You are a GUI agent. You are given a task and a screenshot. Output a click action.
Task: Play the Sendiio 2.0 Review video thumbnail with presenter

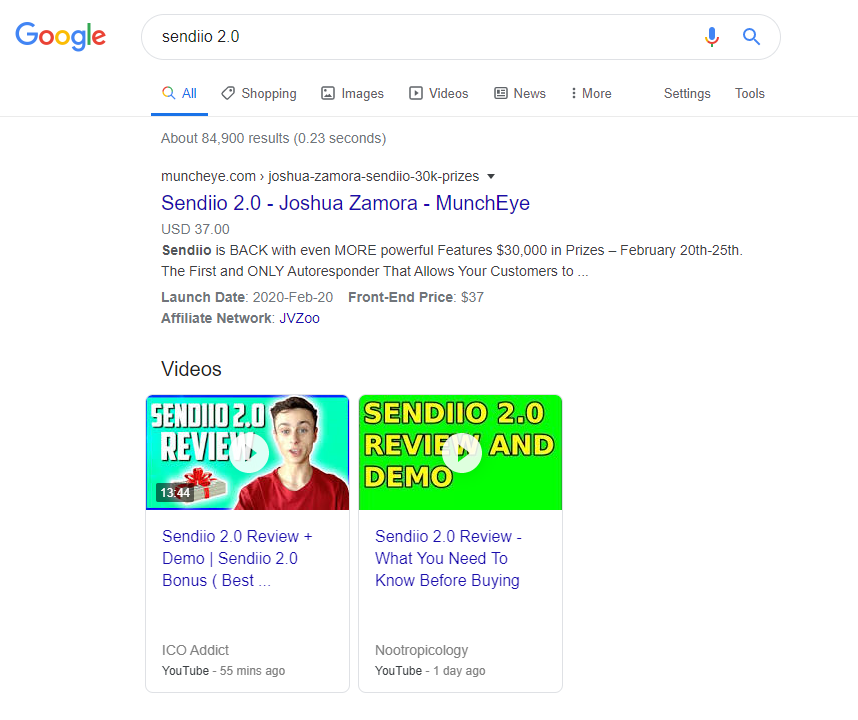pos(247,452)
